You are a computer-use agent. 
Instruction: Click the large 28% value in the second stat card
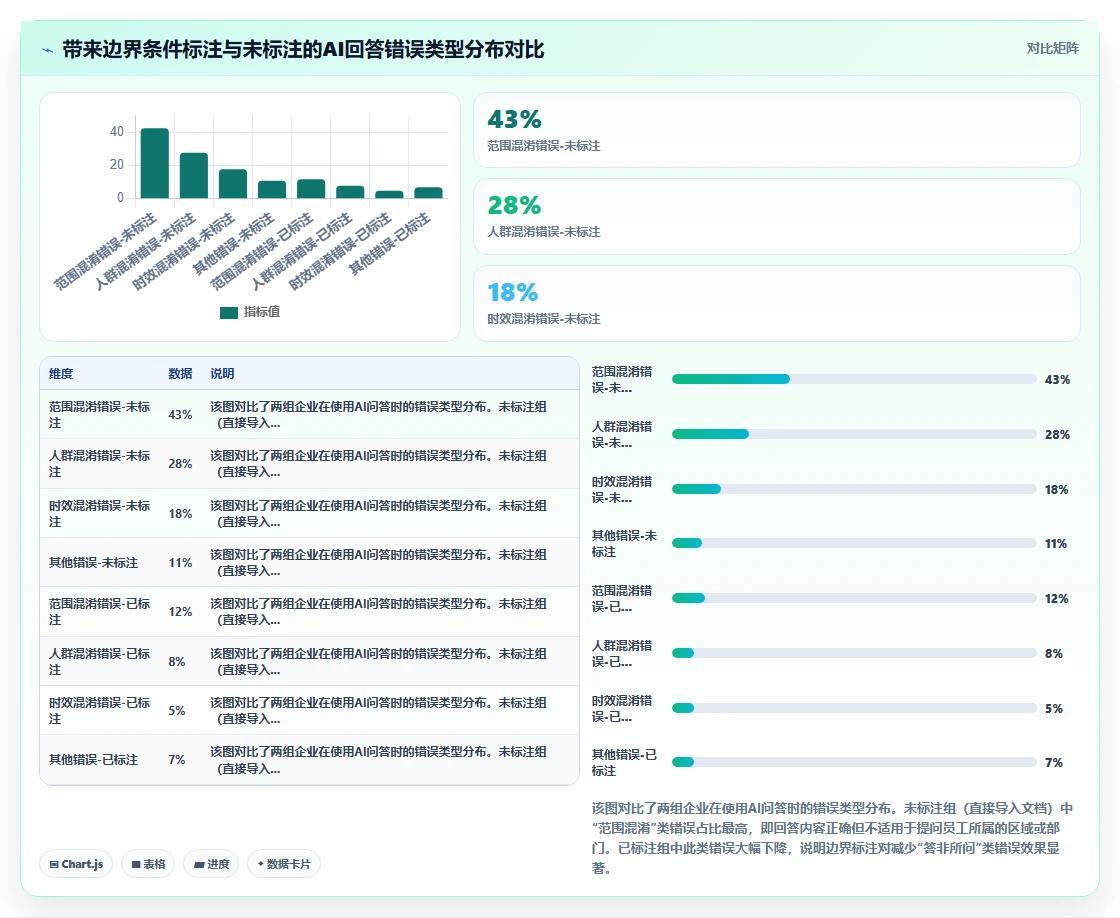click(514, 206)
